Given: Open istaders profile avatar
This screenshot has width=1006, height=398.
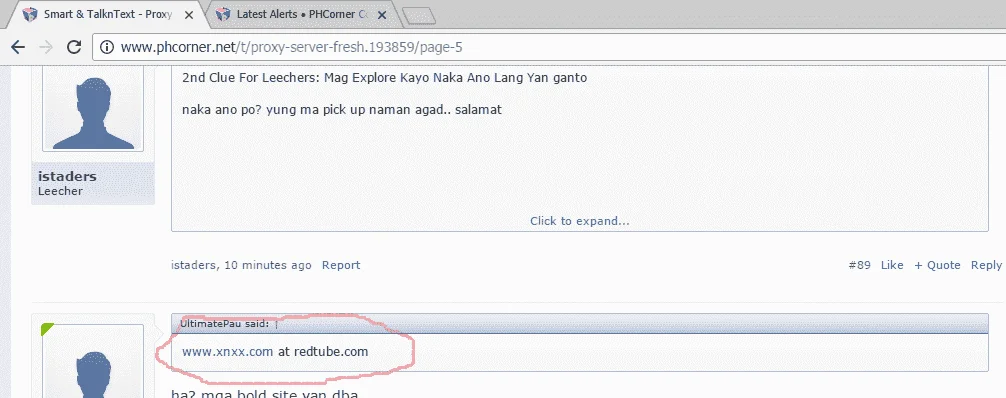Looking at the screenshot, I should click(x=93, y=110).
